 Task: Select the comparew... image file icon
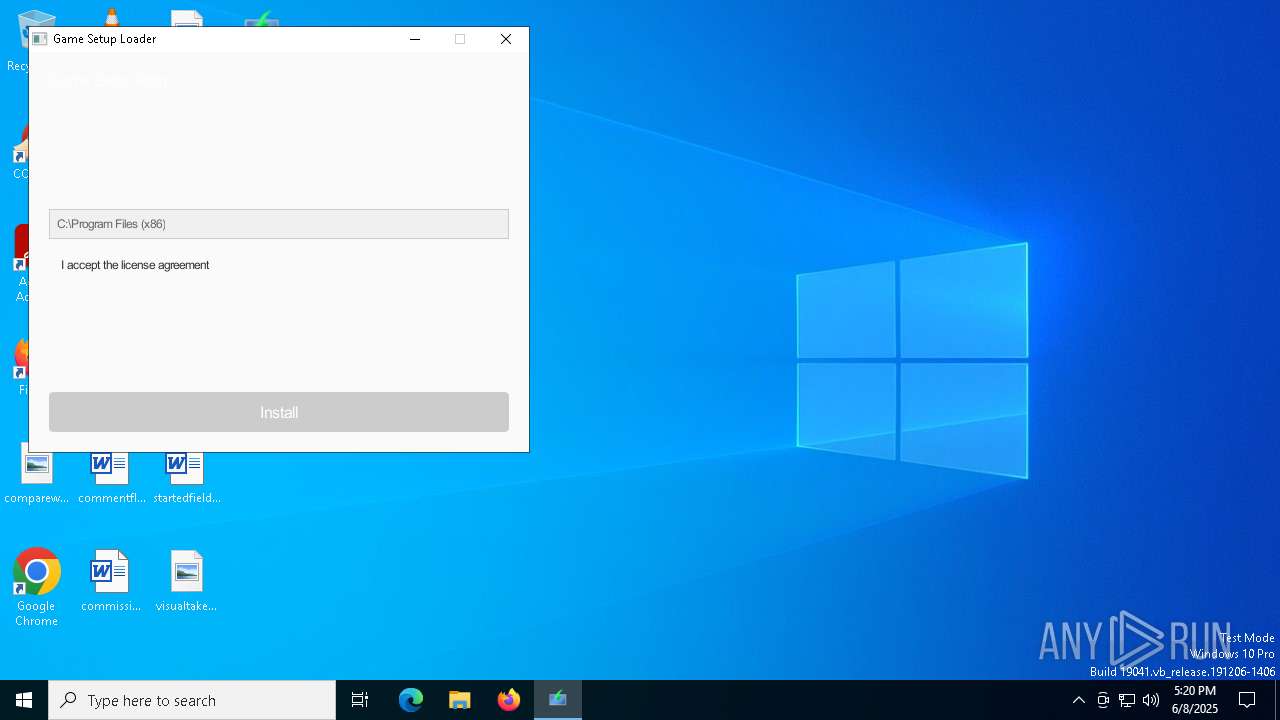pyautogui.click(x=36, y=475)
